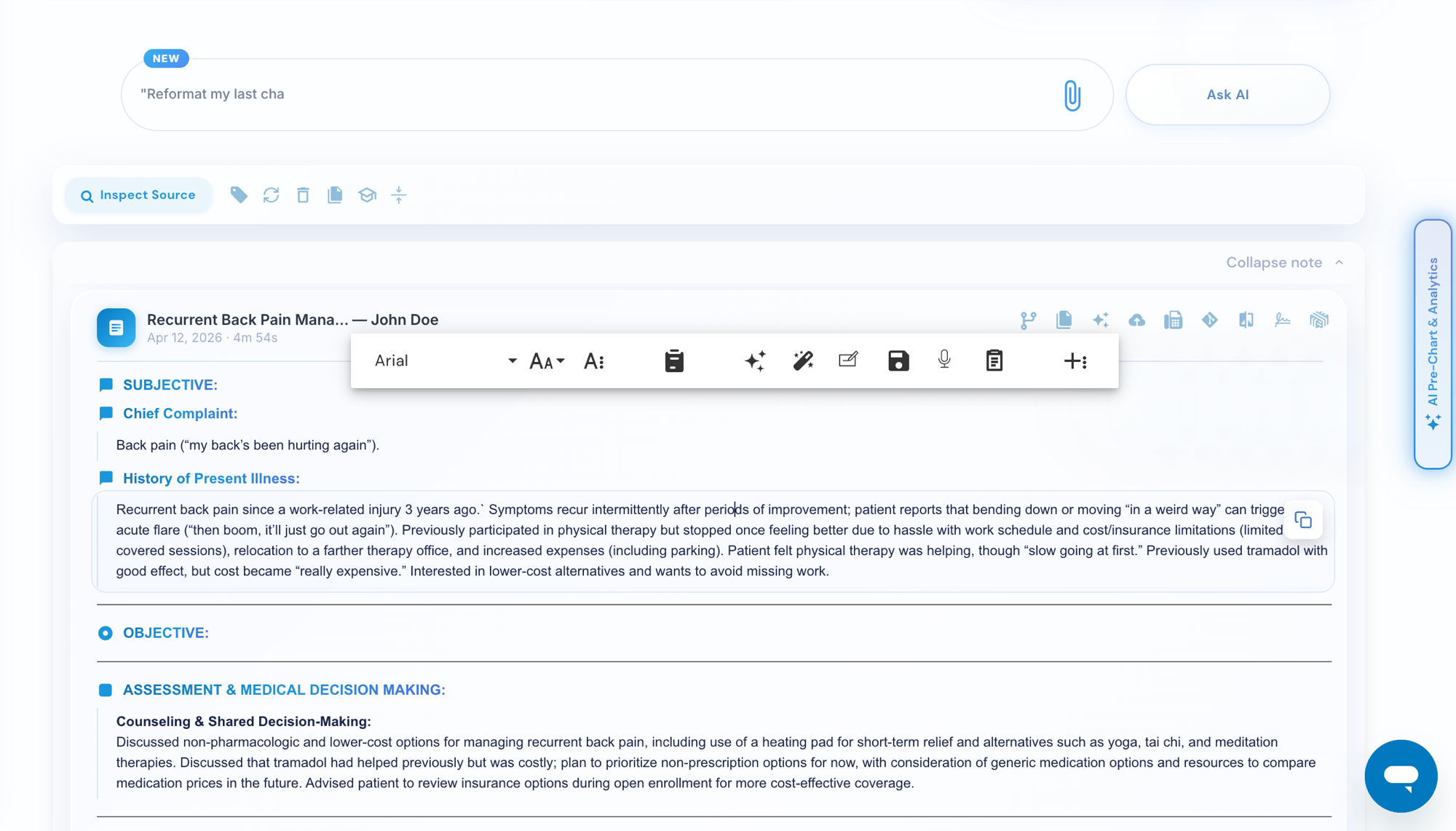Screen dimensions: 1456x831
Task: Click the text style options A icon
Action: point(594,361)
